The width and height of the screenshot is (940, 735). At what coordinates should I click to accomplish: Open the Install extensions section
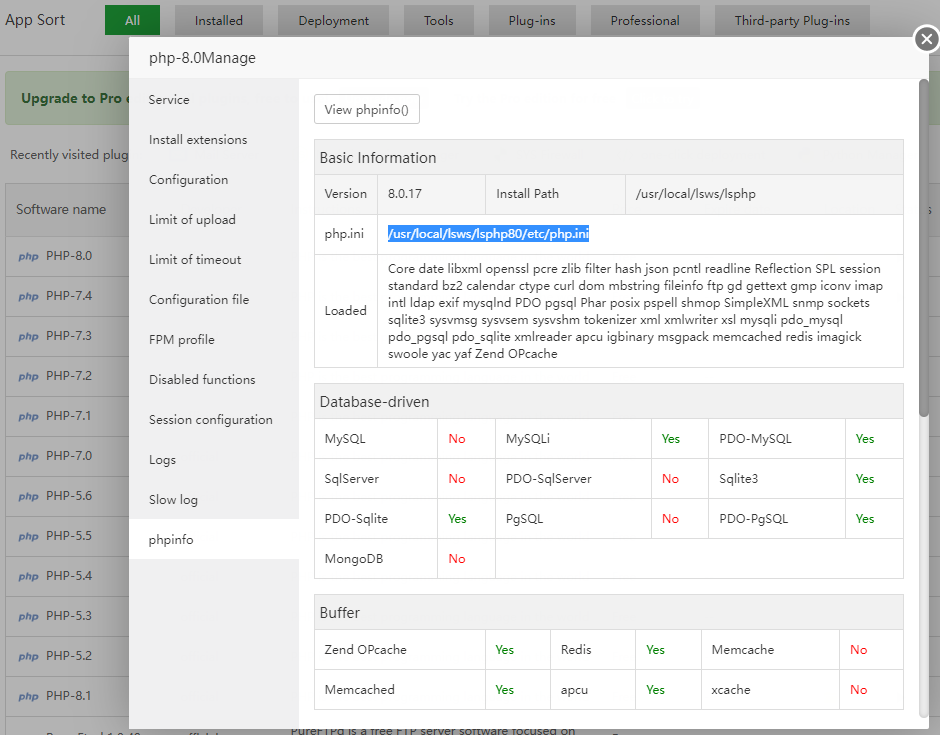point(198,140)
